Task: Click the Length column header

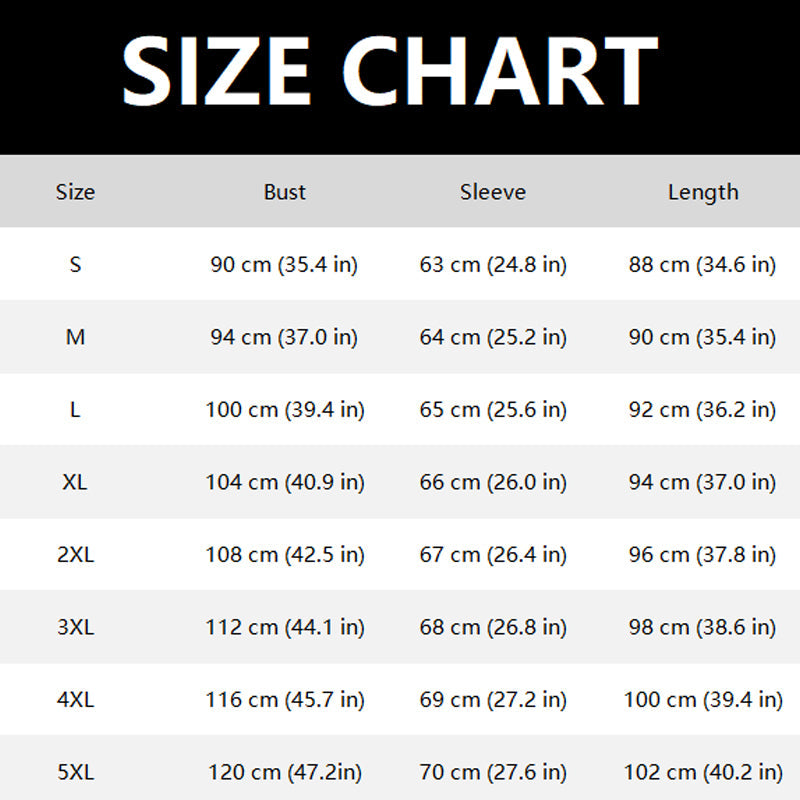Action: coord(703,192)
